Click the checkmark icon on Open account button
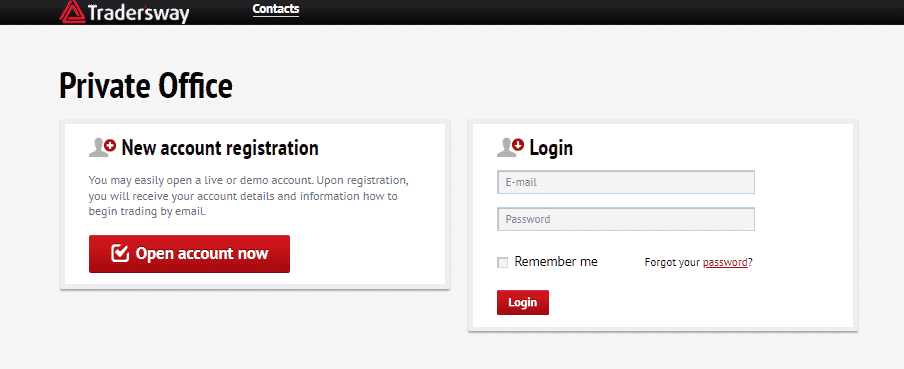This screenshot has width=904, height=369. [x=120, y=253]
